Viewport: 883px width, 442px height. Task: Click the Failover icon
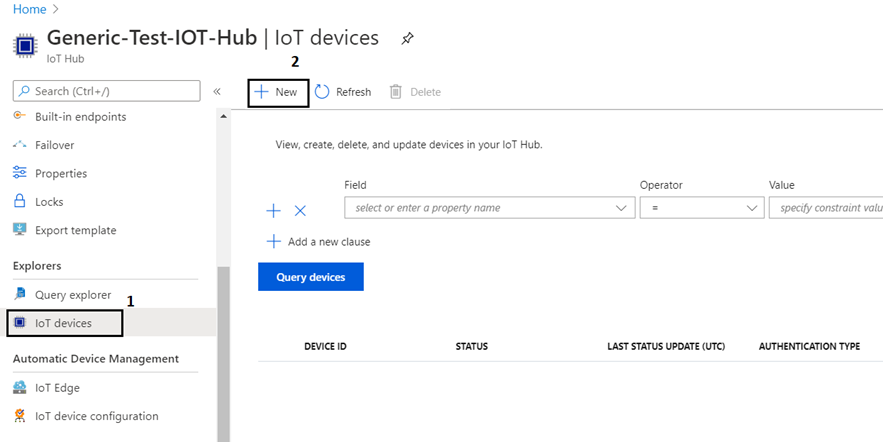tap(20, 145)
